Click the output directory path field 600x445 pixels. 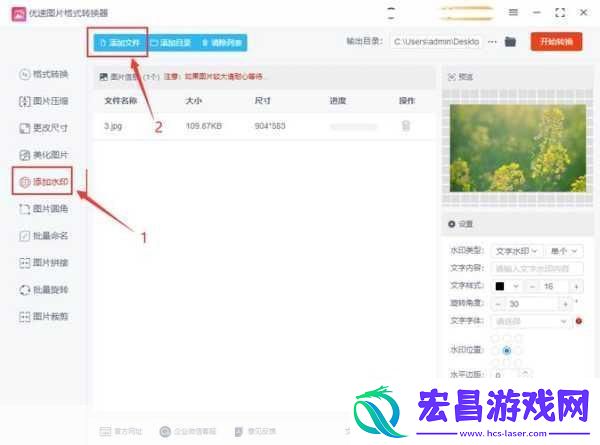437,41
